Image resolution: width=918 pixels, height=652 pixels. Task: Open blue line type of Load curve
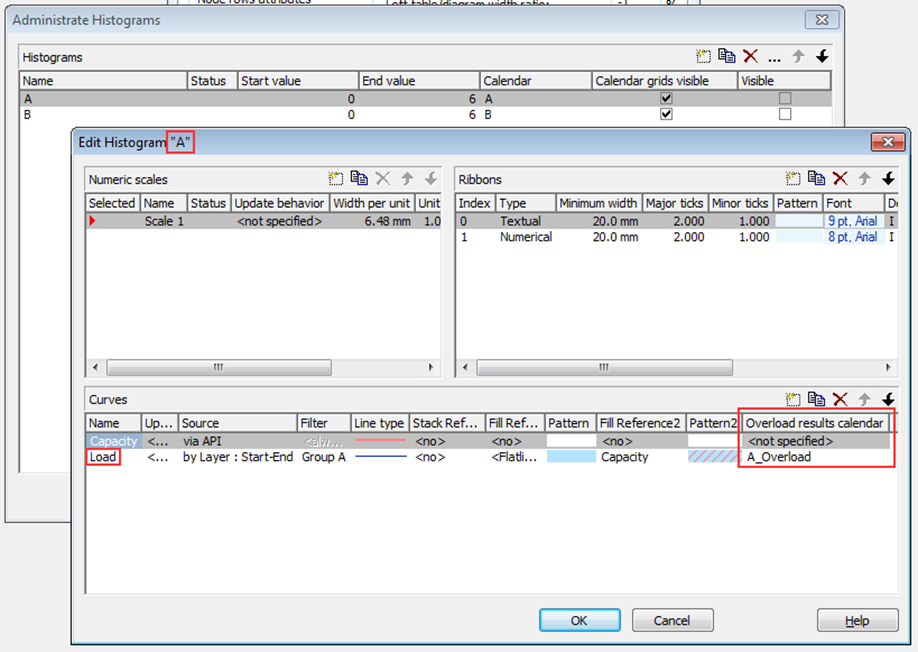pos(381,457)
